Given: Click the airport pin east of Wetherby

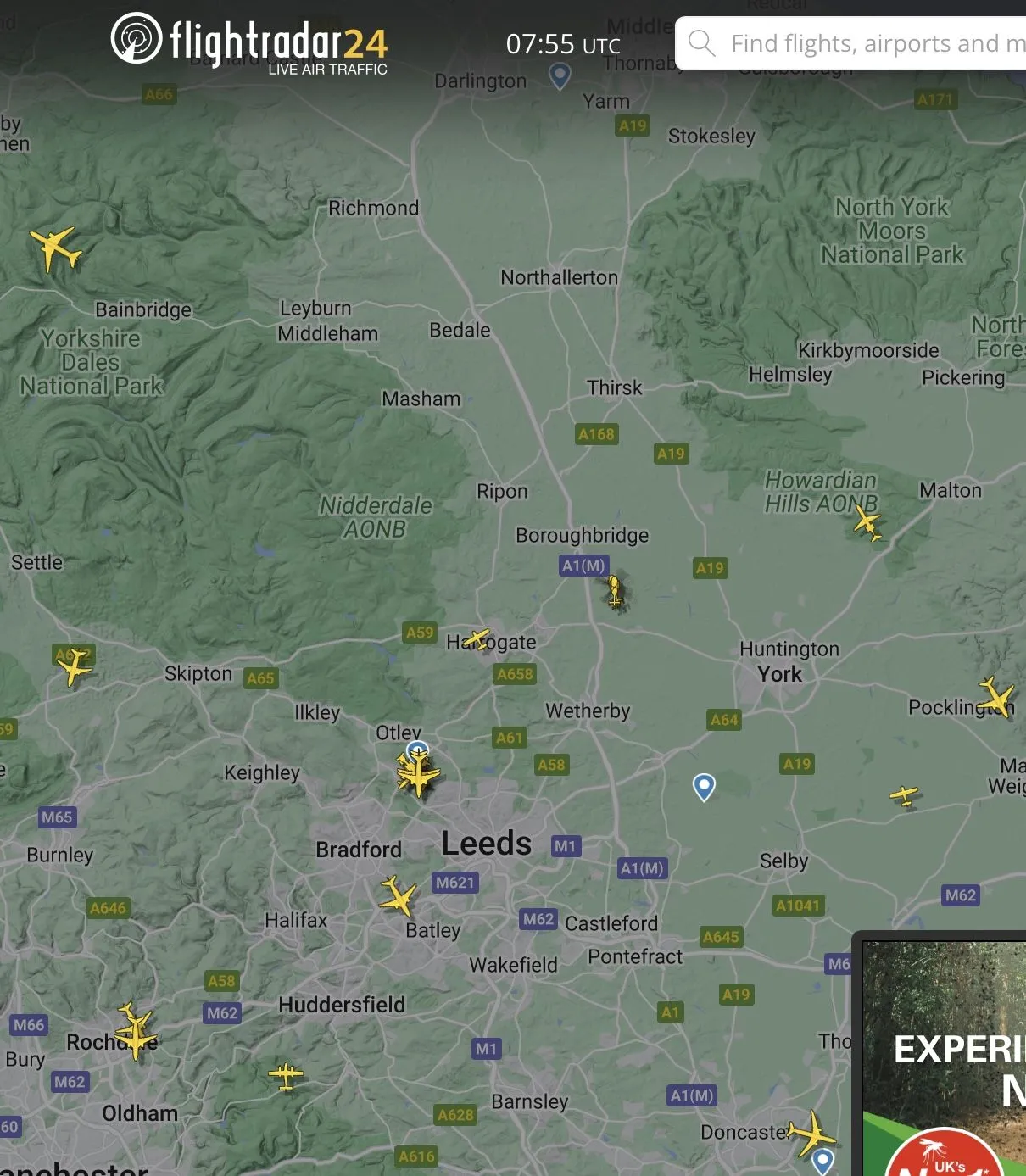Looking at the screenshot, I should point(704,787).
